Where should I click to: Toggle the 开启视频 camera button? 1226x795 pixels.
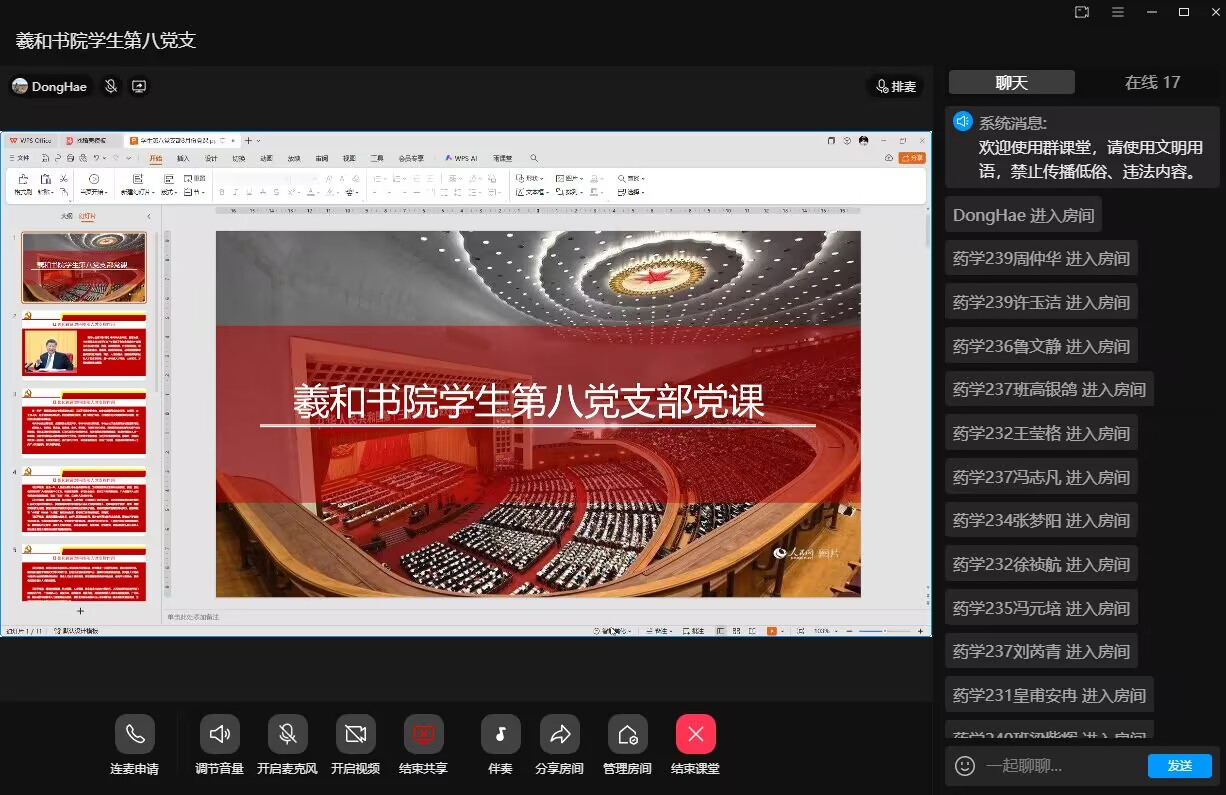tap(355, 735)
